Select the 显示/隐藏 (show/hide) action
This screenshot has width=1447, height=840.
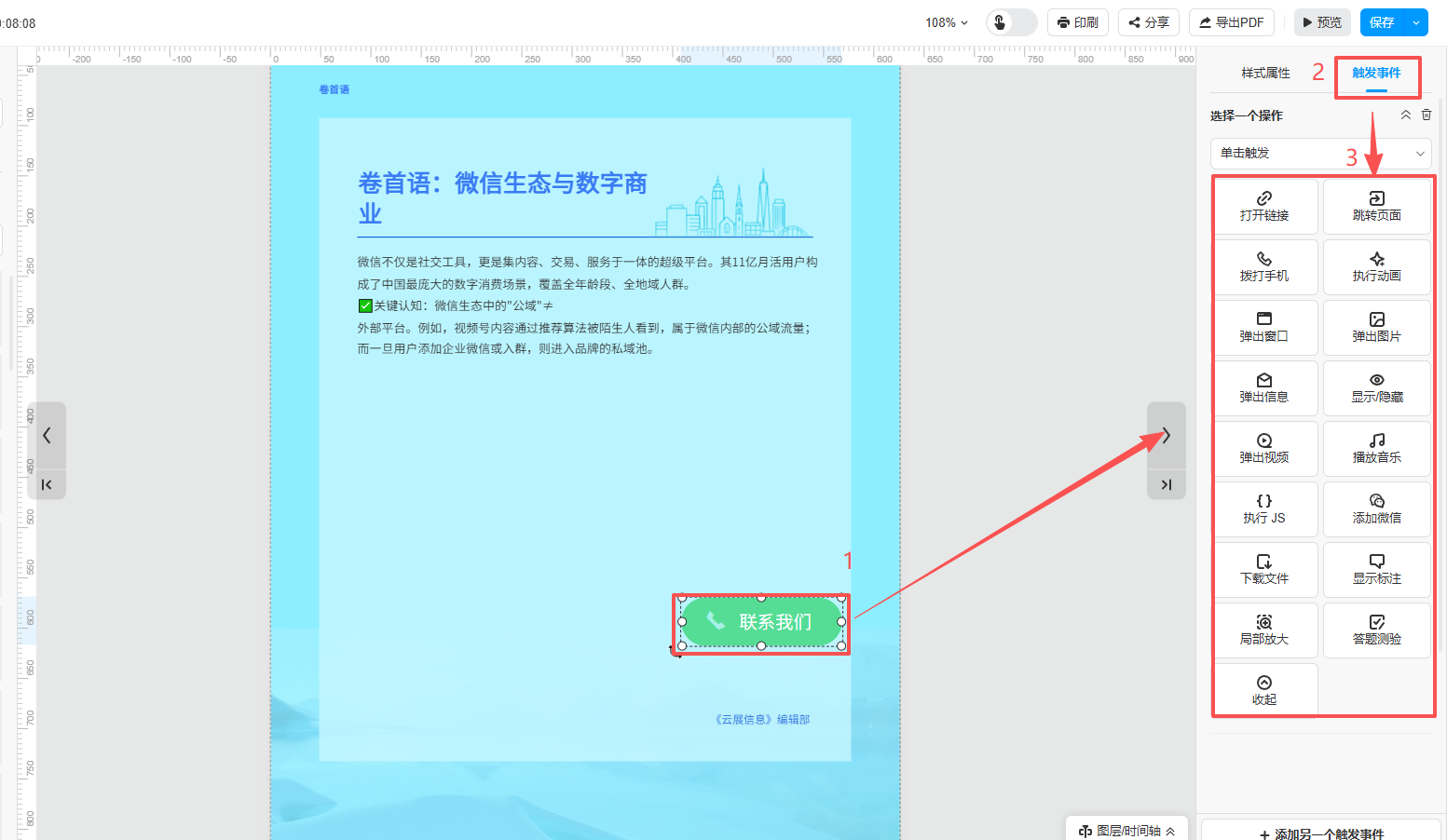pos(1376,387)
